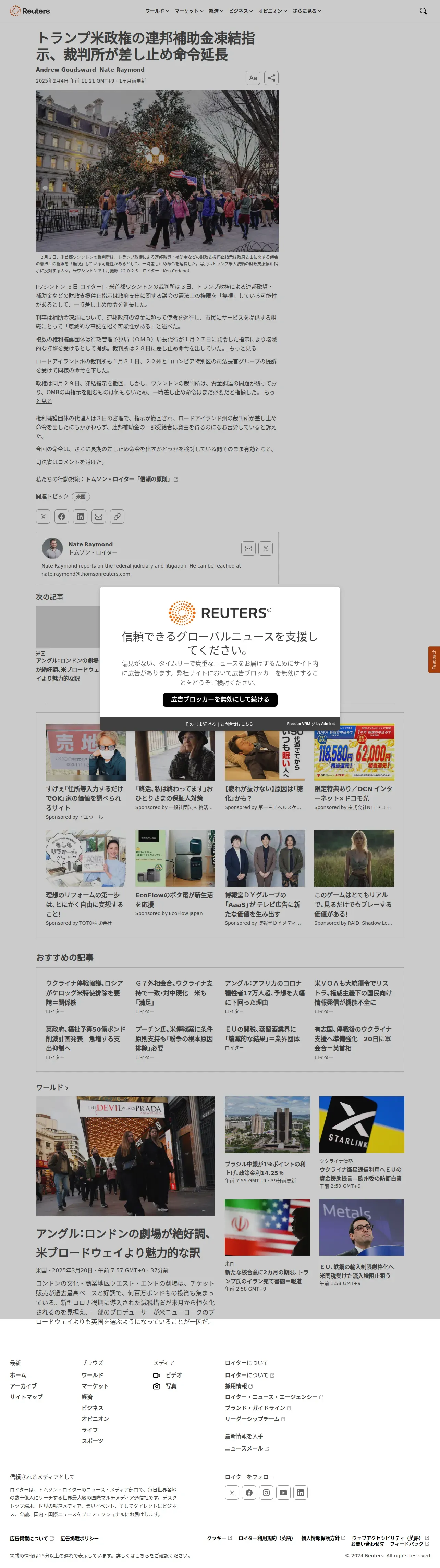The width and height of the screenshot is (440, 1568).
Task: Share article on X below topics
Action: (x=43, y=517)
